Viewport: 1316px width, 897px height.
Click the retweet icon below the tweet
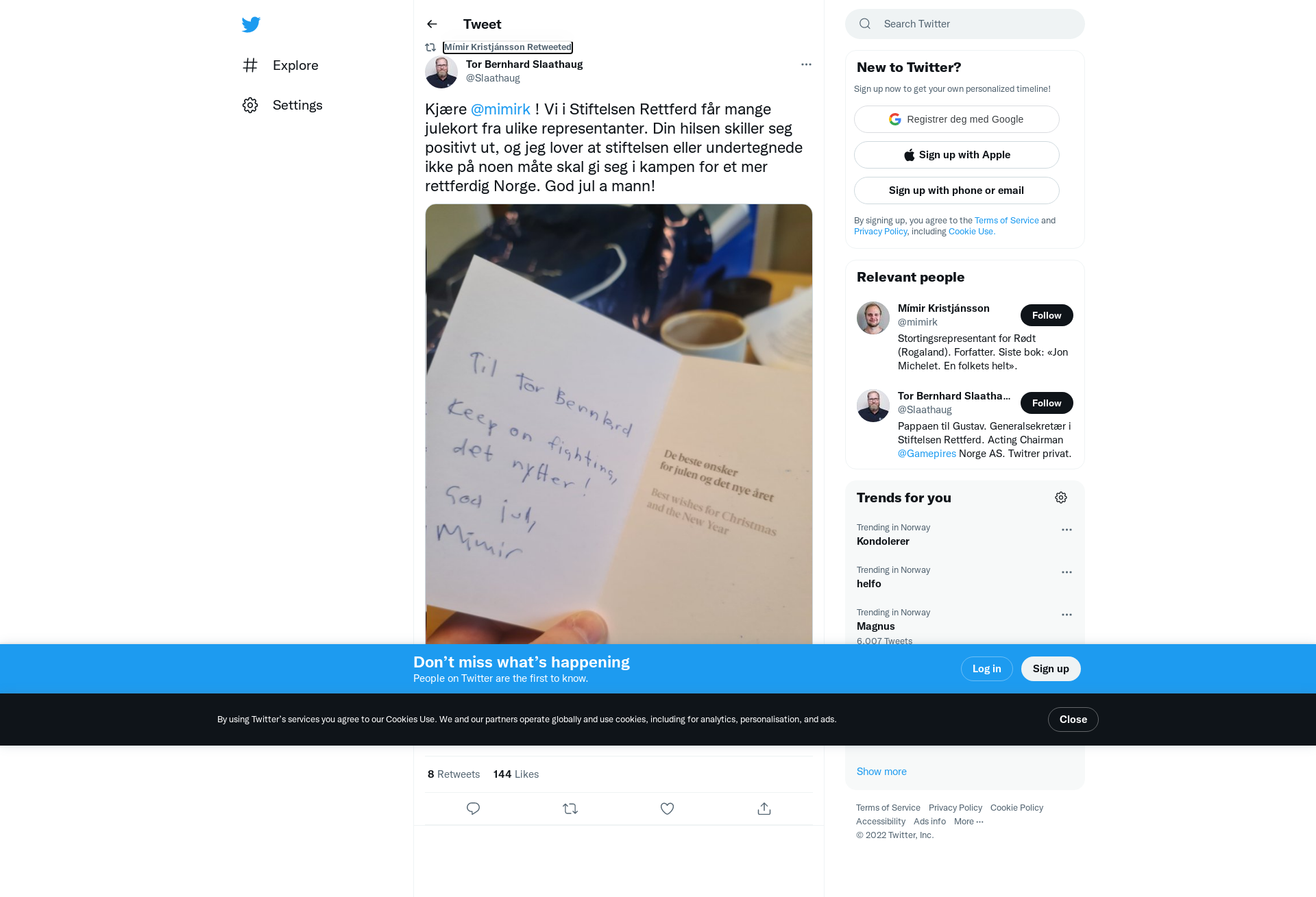click(570, 809)
